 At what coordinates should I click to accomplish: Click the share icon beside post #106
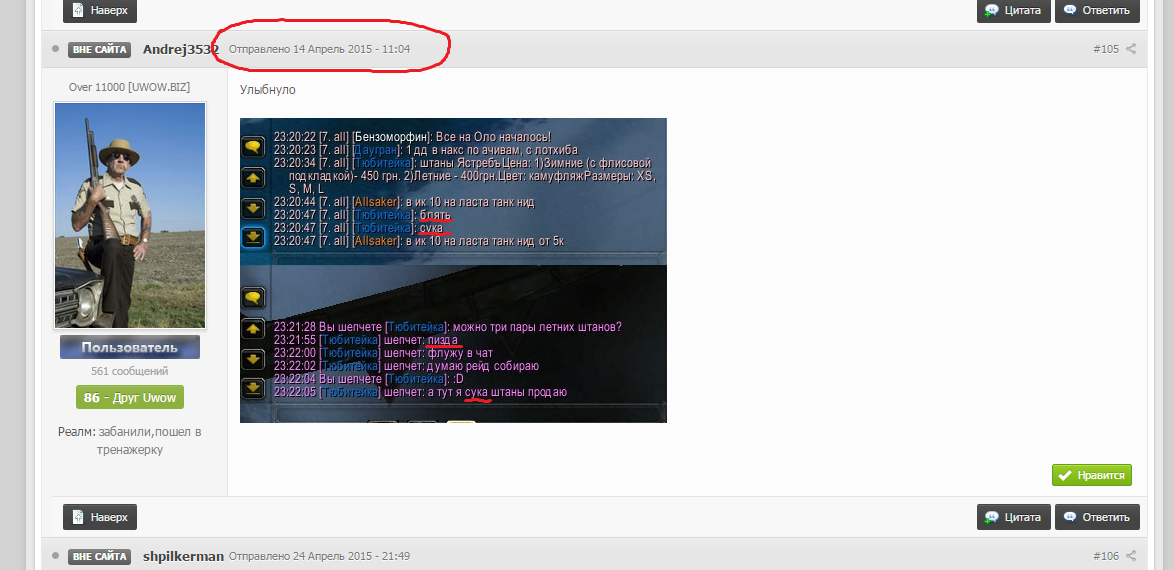[1131, 556]
